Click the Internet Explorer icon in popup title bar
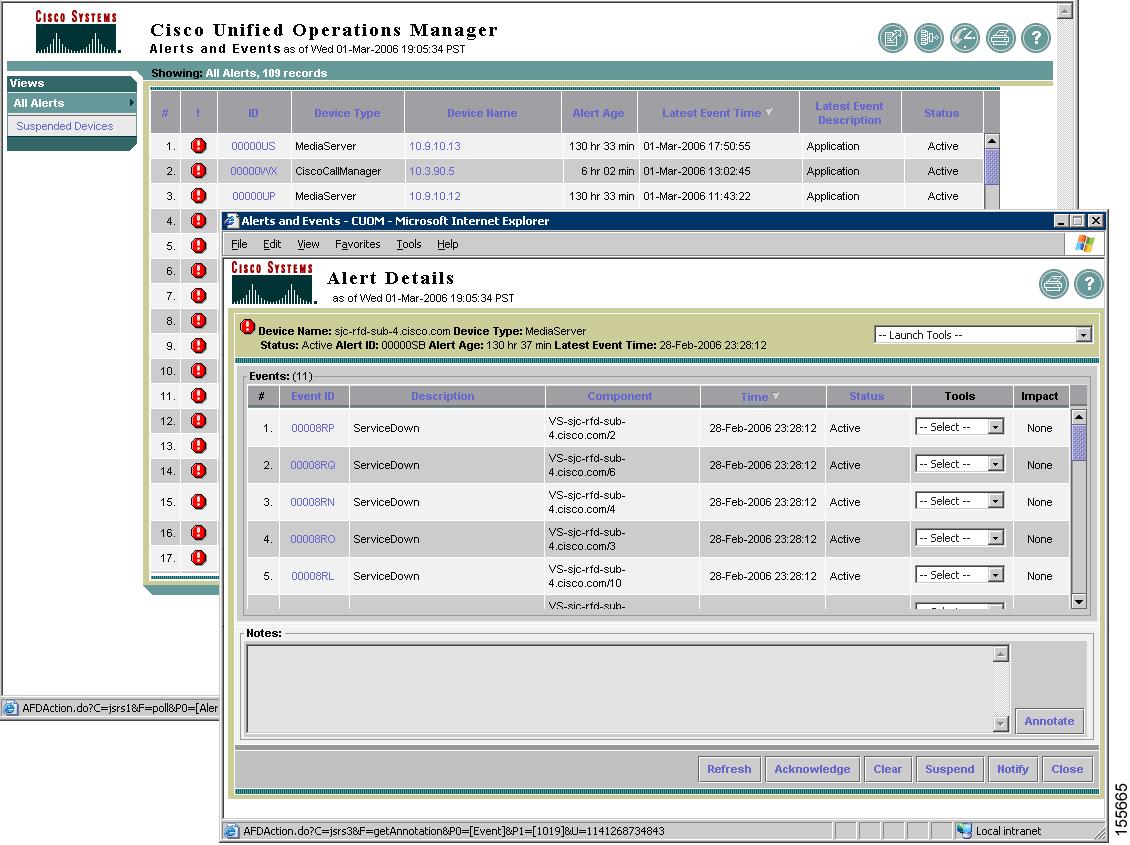 232,220
